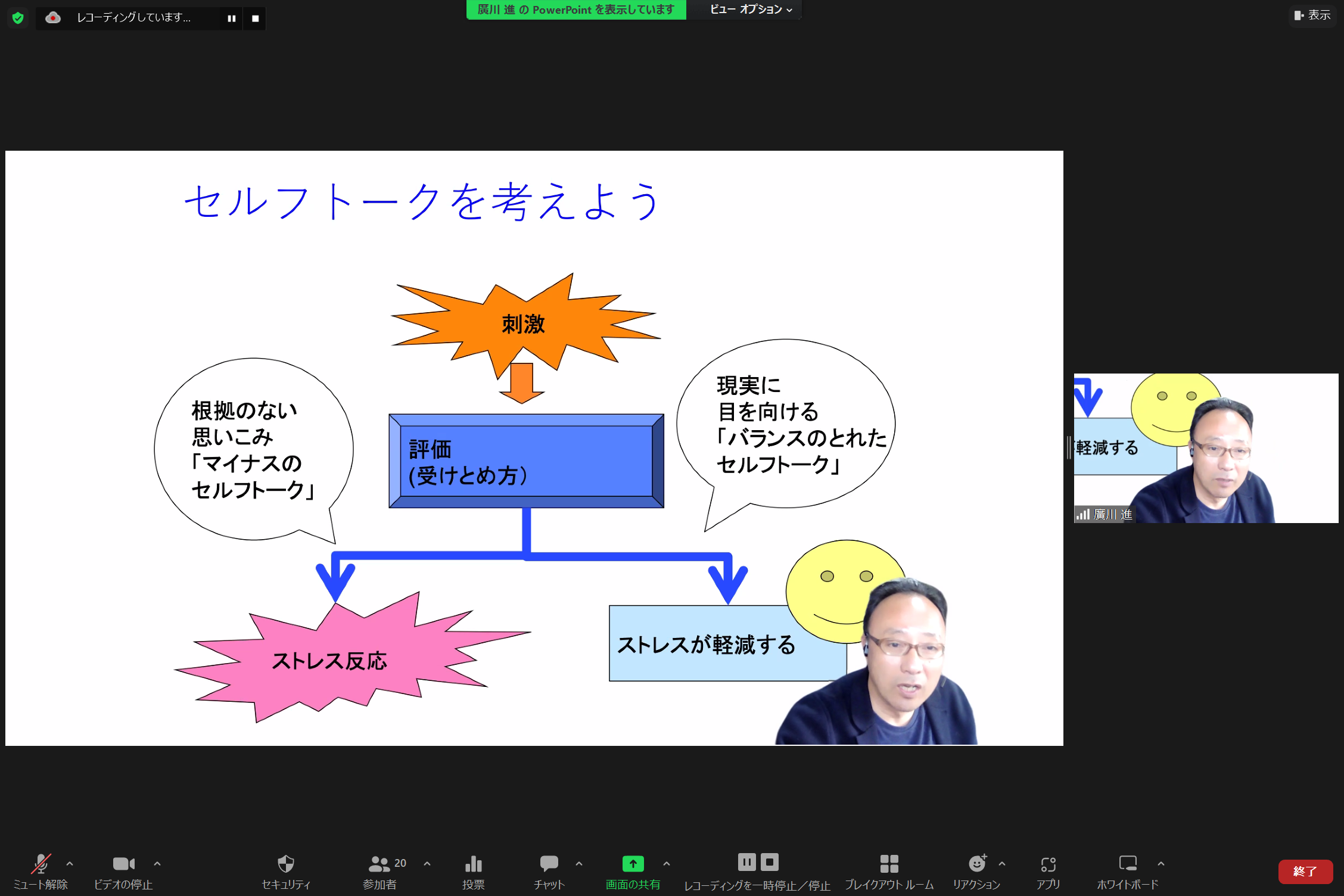Toggle camera with ビデオの停止
This screenshot has width=1344, height=896.
(x=123, y=871)
